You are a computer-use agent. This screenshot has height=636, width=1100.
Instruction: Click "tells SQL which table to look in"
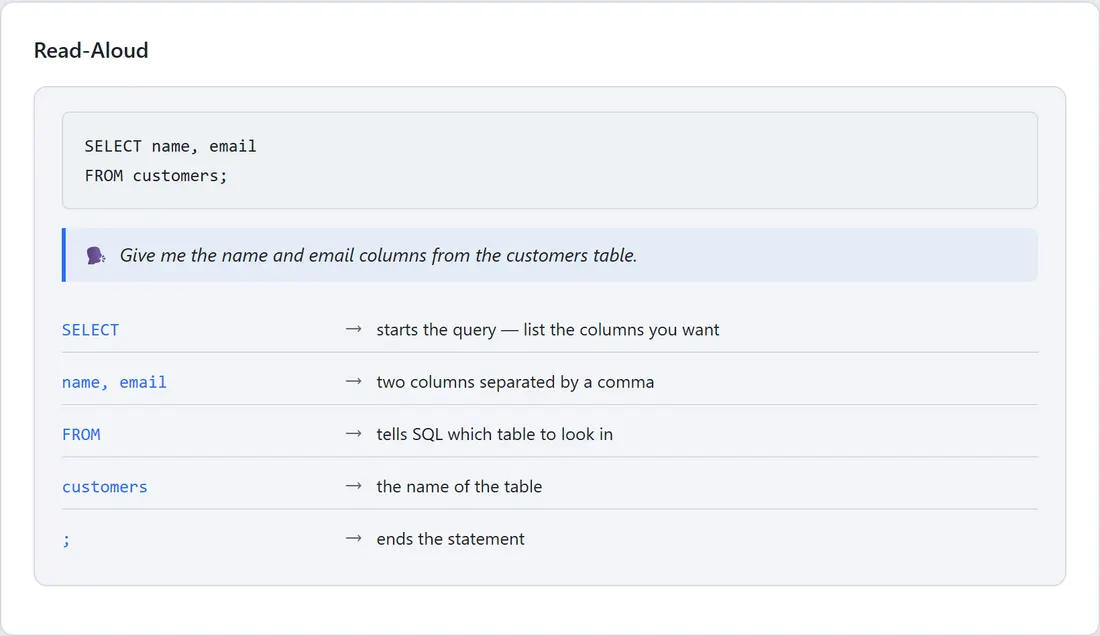click(495, 434)
